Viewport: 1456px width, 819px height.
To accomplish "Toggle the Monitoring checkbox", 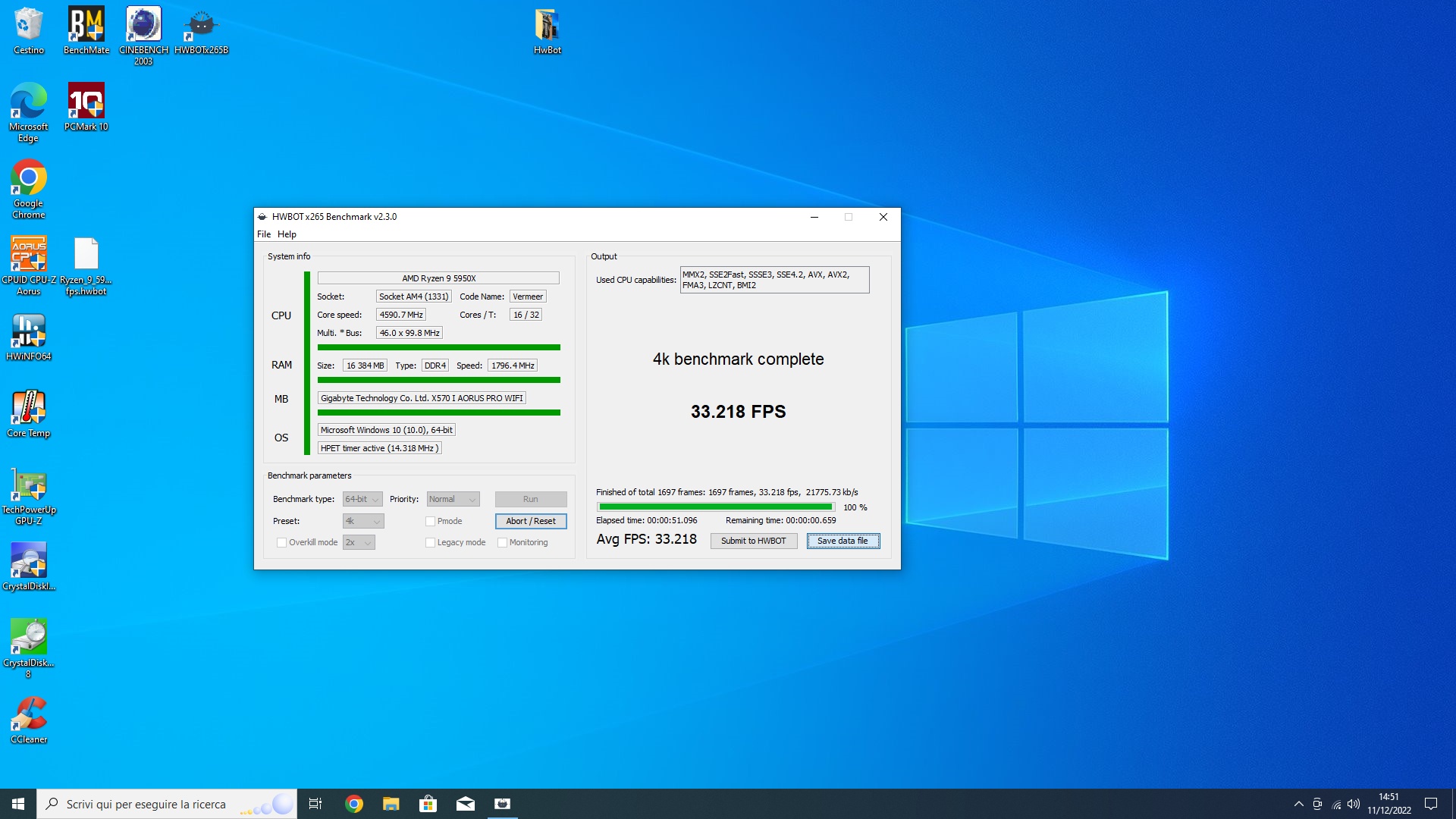I will coord(502,542).
